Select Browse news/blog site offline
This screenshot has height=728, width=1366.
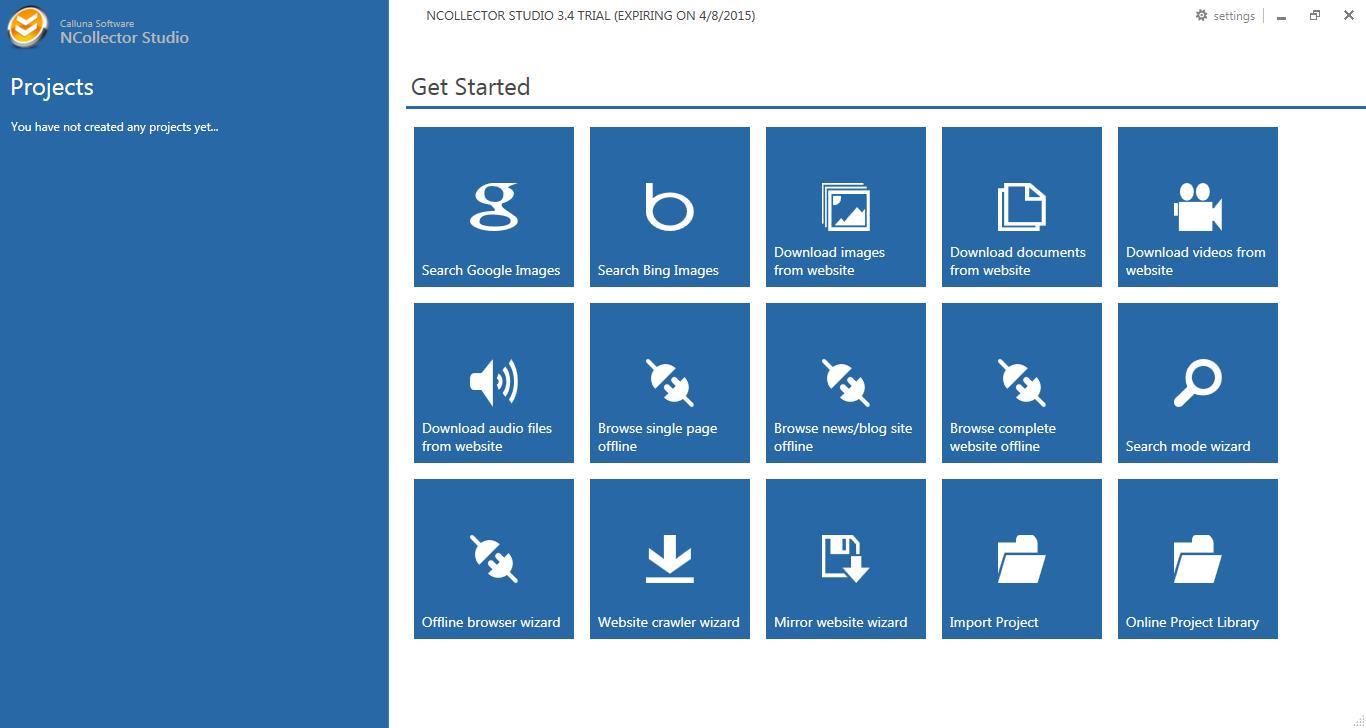point(846,383)
